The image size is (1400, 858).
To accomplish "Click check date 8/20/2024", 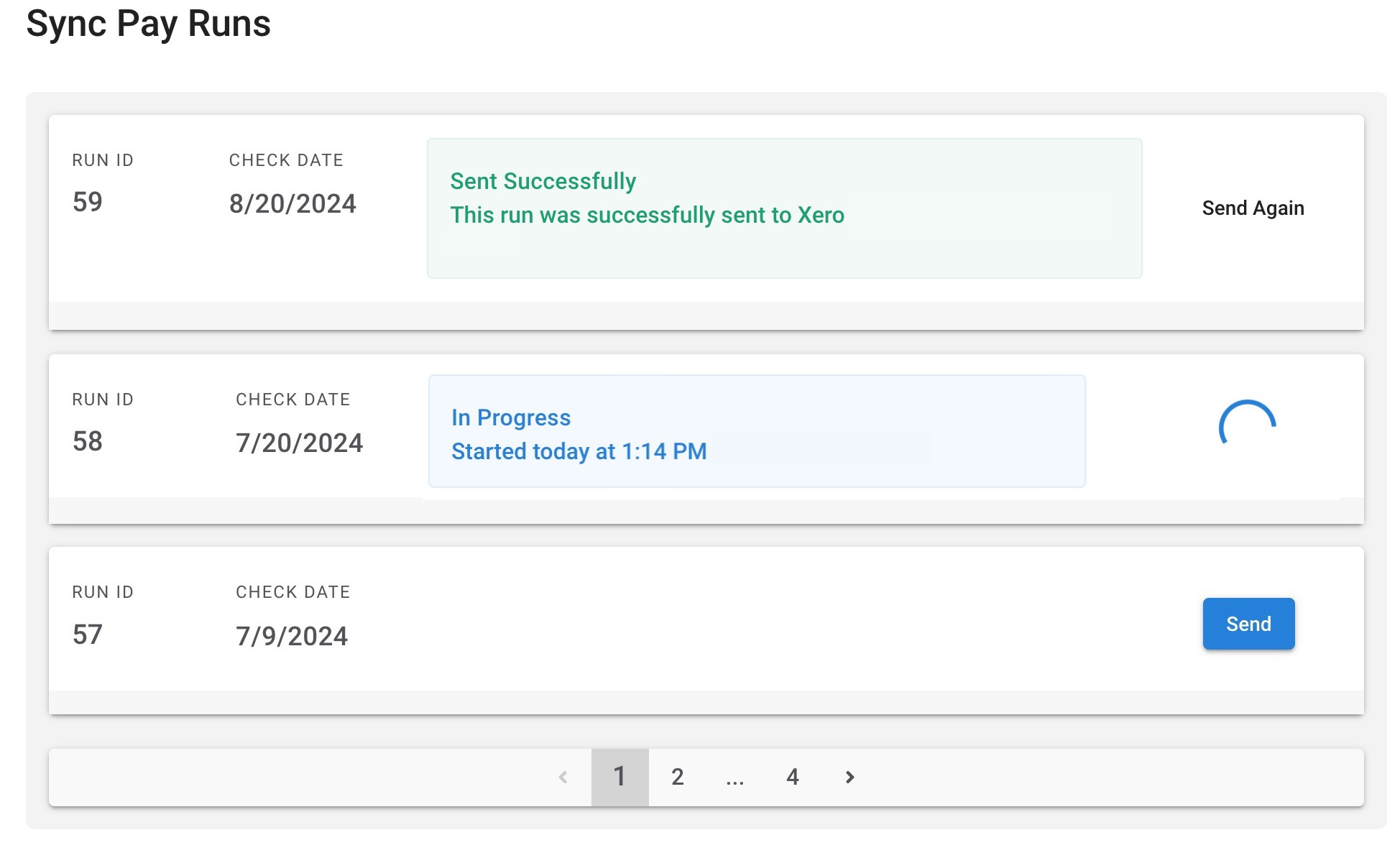I will tap(293, 204).
